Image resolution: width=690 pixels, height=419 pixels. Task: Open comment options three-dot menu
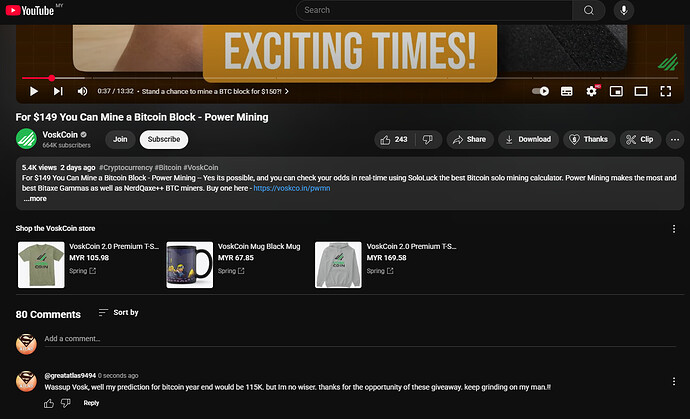[674, 381]
